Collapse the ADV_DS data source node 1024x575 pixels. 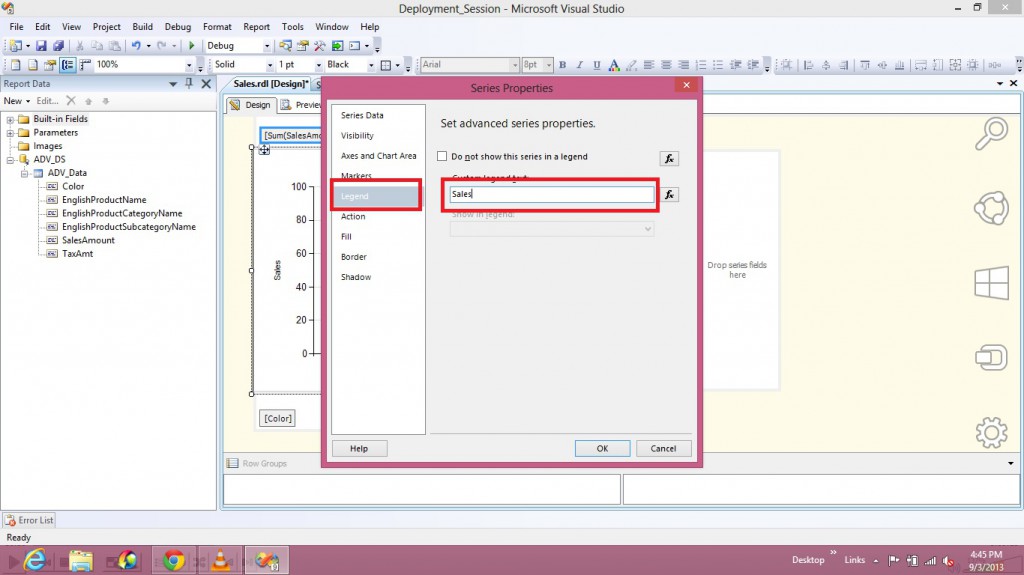click(11, 160)
